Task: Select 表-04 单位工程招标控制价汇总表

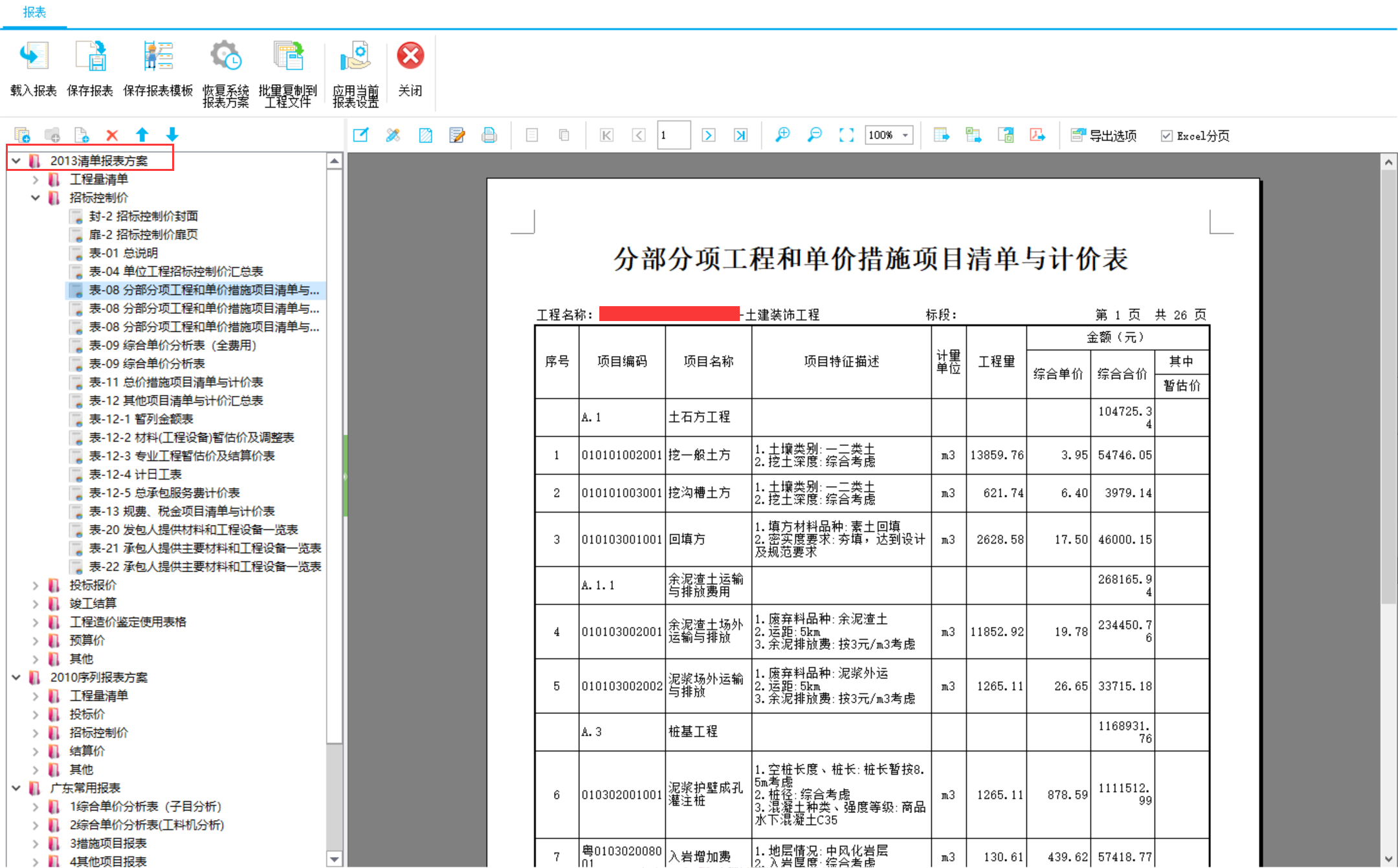Action: tap(175, 271)
